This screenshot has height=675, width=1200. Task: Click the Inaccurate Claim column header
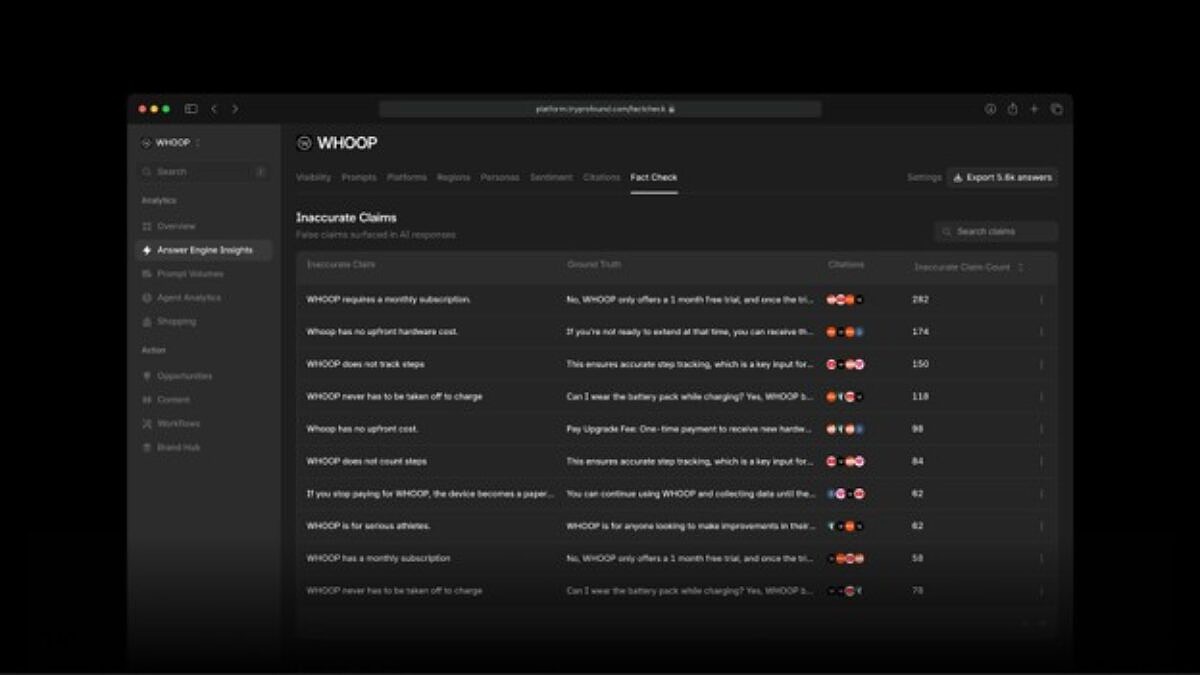[x=341, y=265]
